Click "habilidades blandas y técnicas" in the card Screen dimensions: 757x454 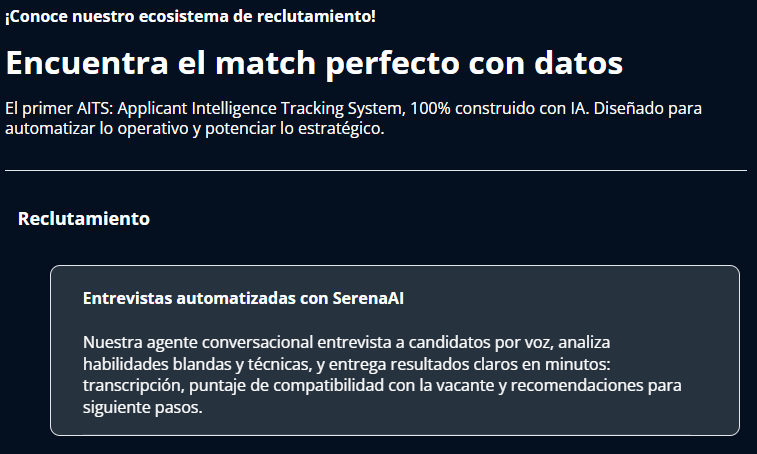tap(197, 364)
